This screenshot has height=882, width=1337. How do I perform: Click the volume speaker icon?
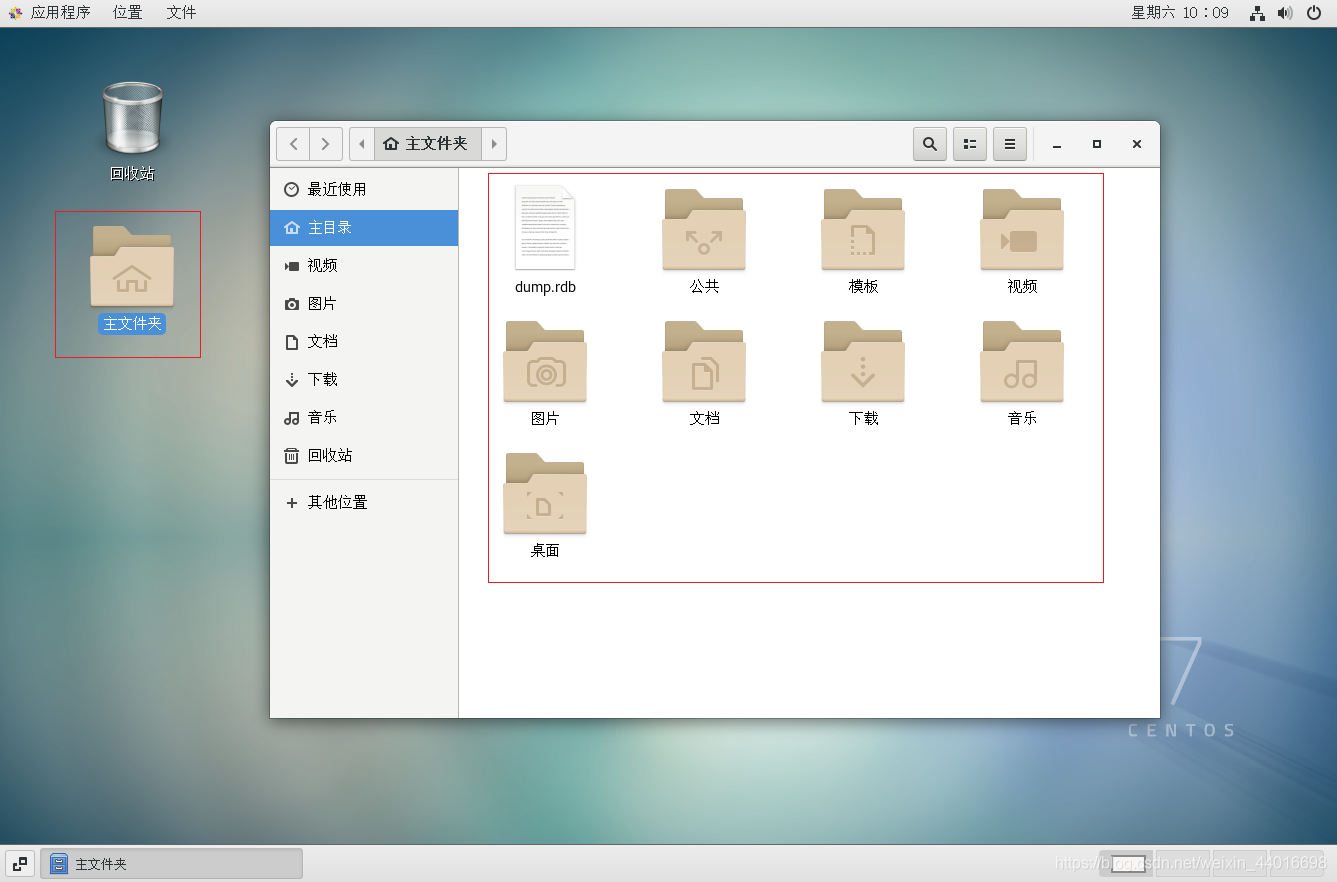tap(1285, 13)
